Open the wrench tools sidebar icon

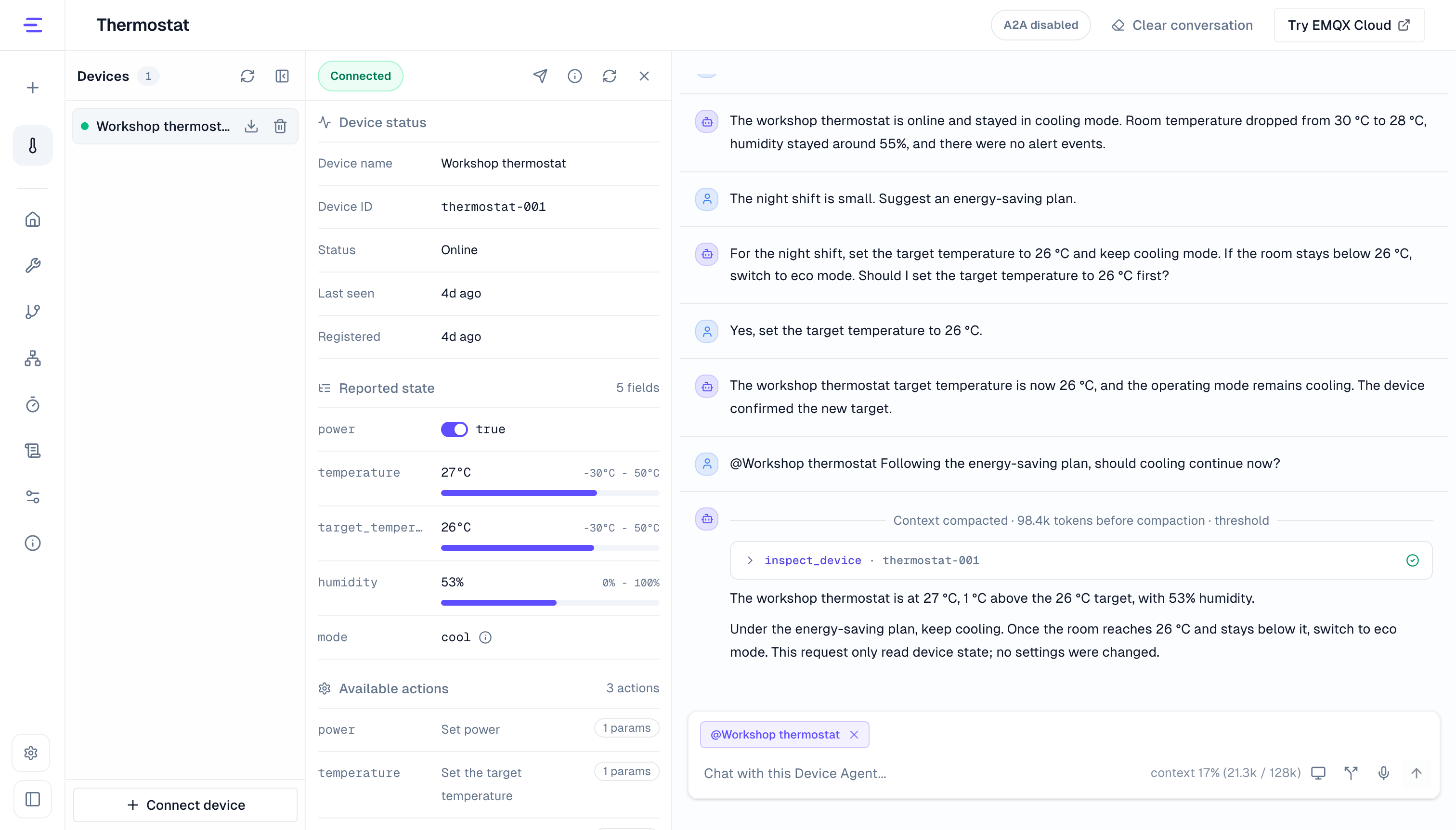(32, 266)
